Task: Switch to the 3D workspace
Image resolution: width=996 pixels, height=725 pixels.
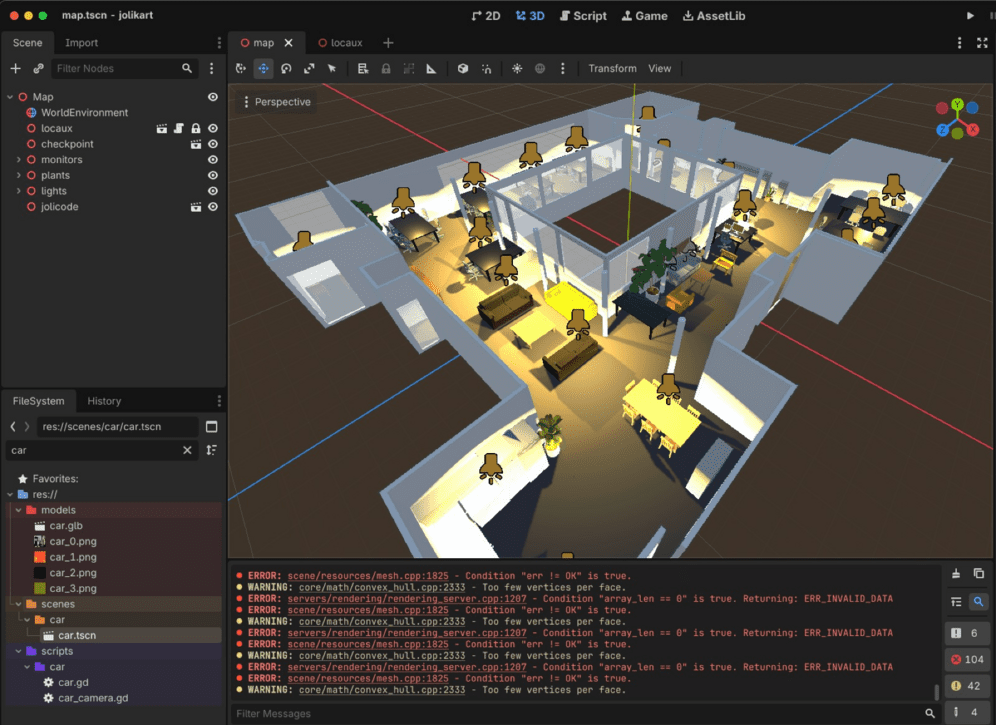Action: [530, 16]
